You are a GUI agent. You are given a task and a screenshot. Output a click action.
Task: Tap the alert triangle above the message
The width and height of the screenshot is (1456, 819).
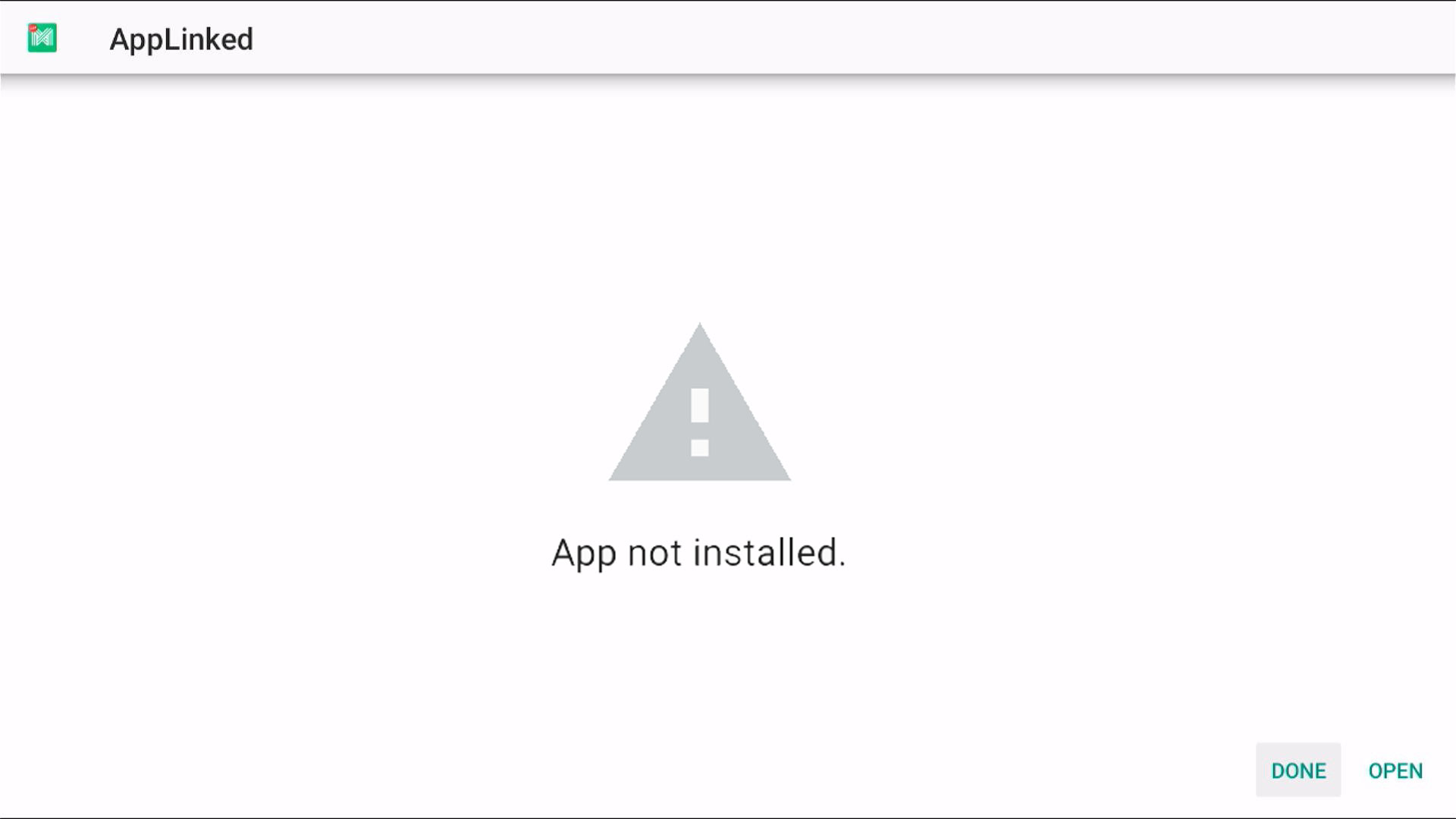coord(699,402)
